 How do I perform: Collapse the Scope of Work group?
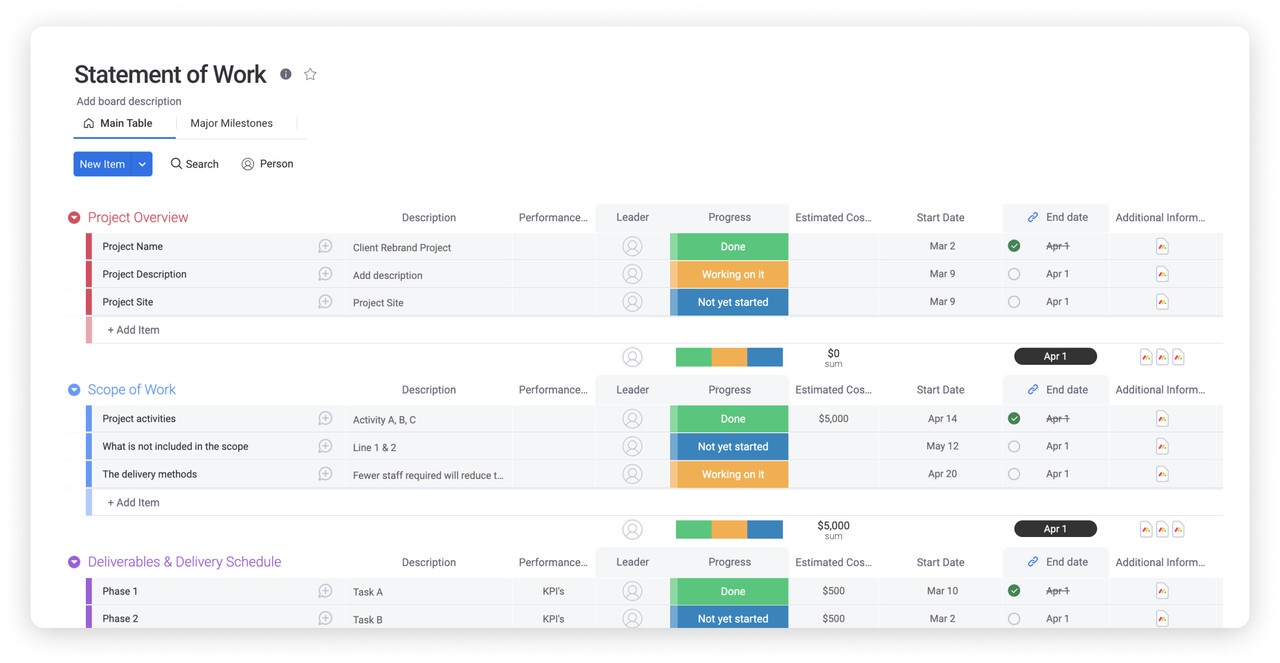coord(74,390)
